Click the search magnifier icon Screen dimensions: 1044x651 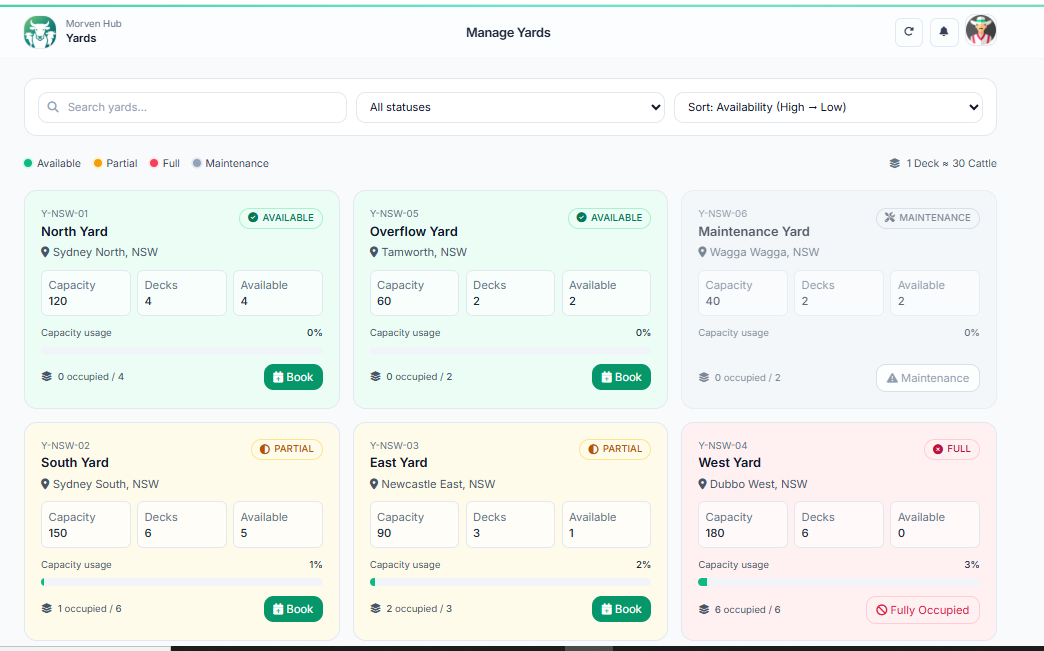point(53,107)
